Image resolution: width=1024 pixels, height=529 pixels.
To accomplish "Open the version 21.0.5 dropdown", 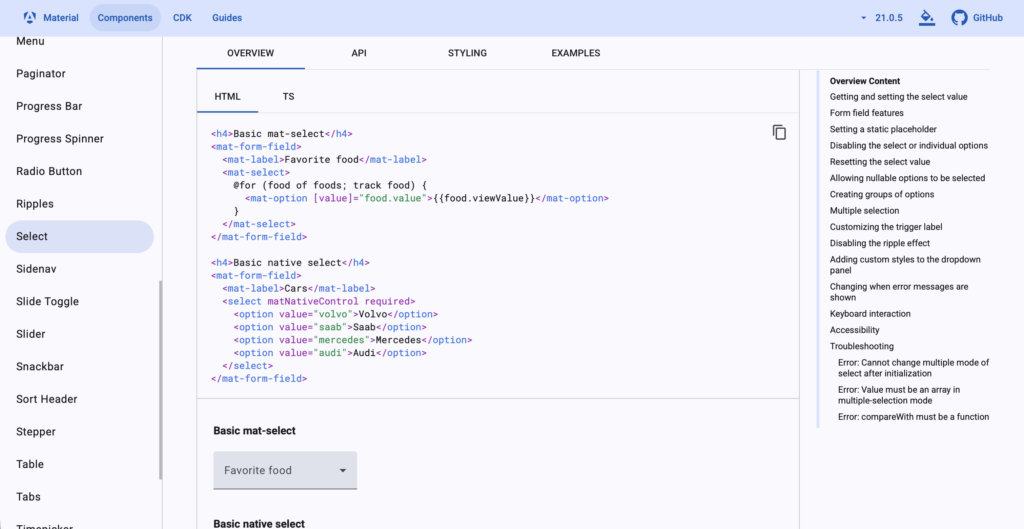I will tap(884, 18).
